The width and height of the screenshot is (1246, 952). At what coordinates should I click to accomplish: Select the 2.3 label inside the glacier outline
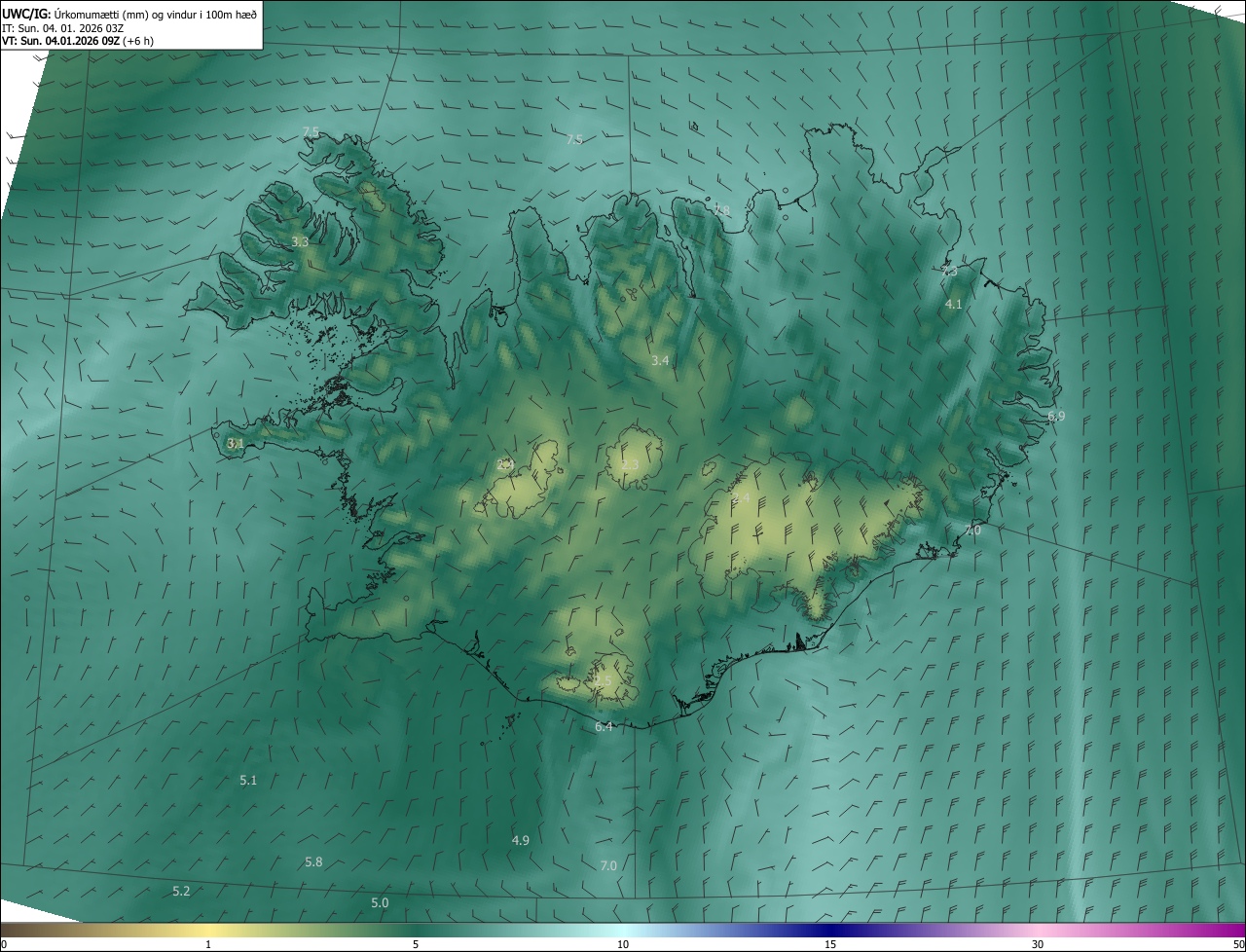pos(630,464)
